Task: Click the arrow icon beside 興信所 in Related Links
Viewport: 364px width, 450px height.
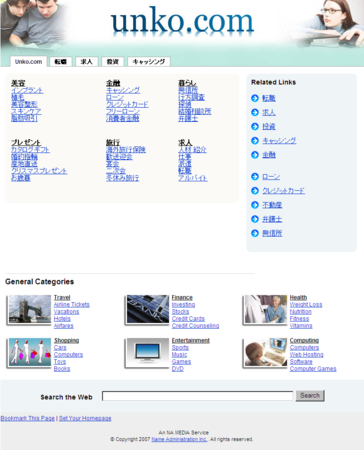Action: (255, 233)
